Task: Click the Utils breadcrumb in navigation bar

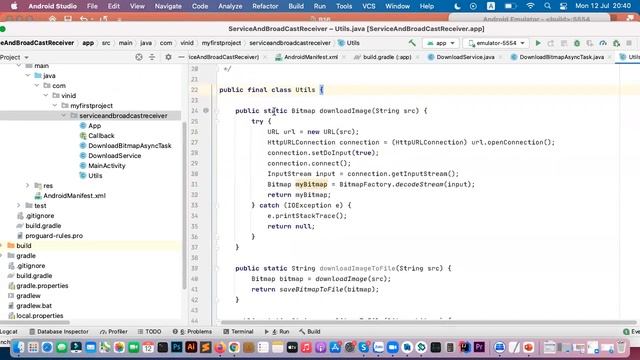Action: [349, 43]
